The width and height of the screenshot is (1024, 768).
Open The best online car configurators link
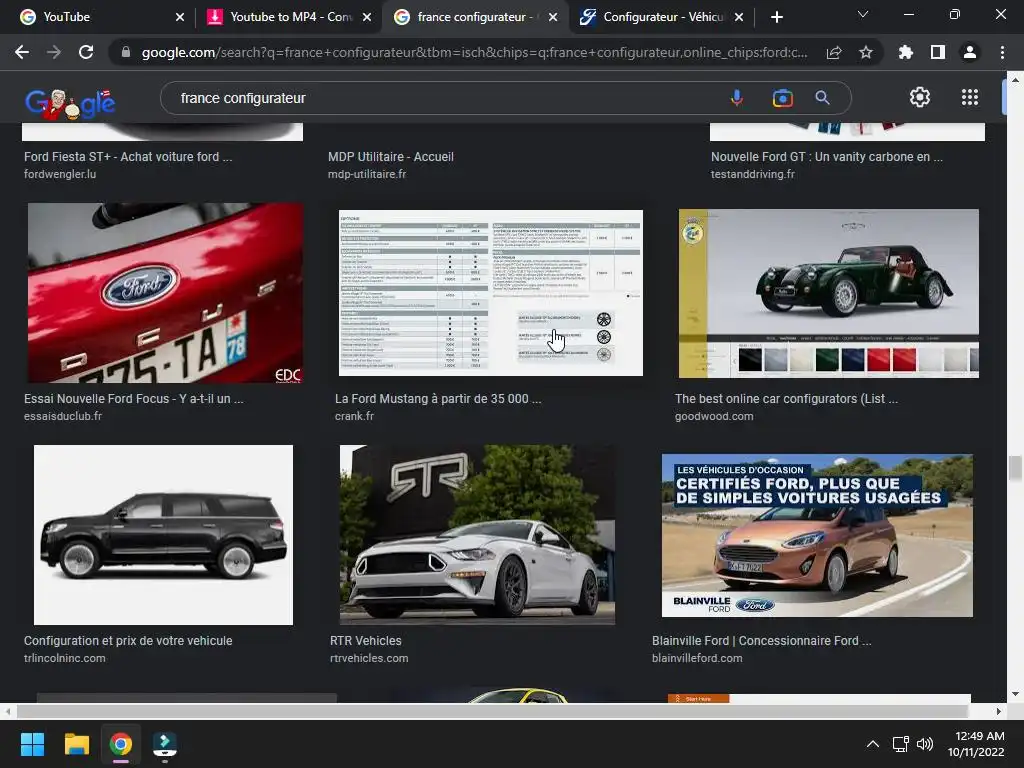[786, 398]
